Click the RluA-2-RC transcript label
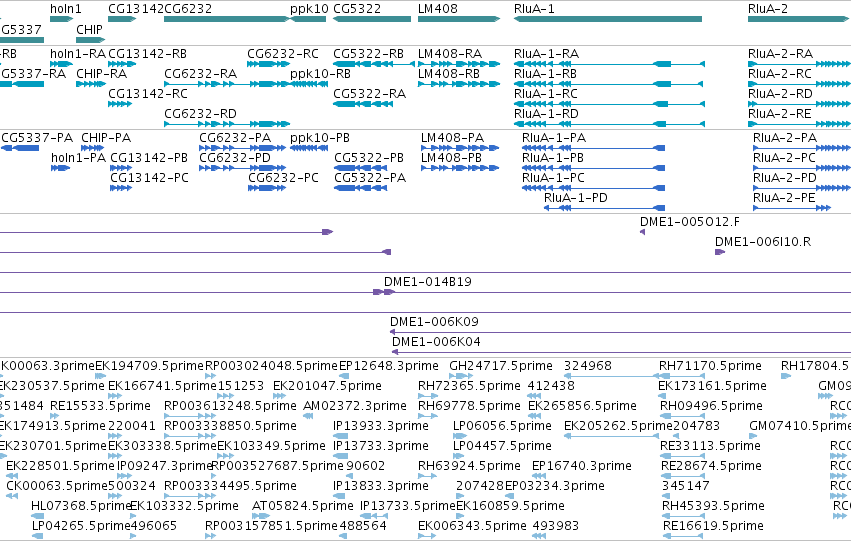Screen dimensions: 851x541 tap(780, 74)
